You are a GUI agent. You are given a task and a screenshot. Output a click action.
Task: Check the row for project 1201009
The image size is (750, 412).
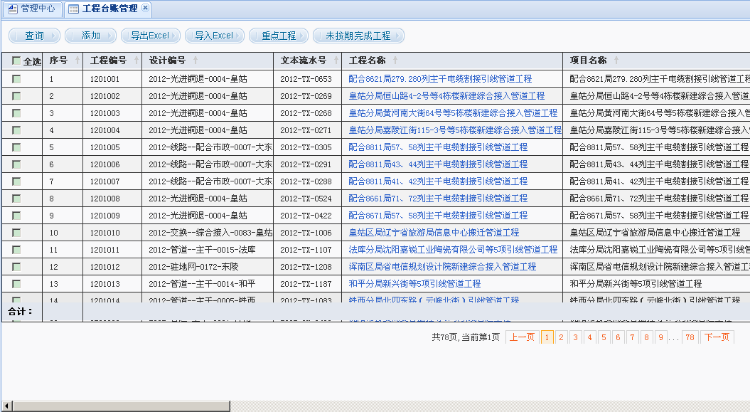point(16,216)
